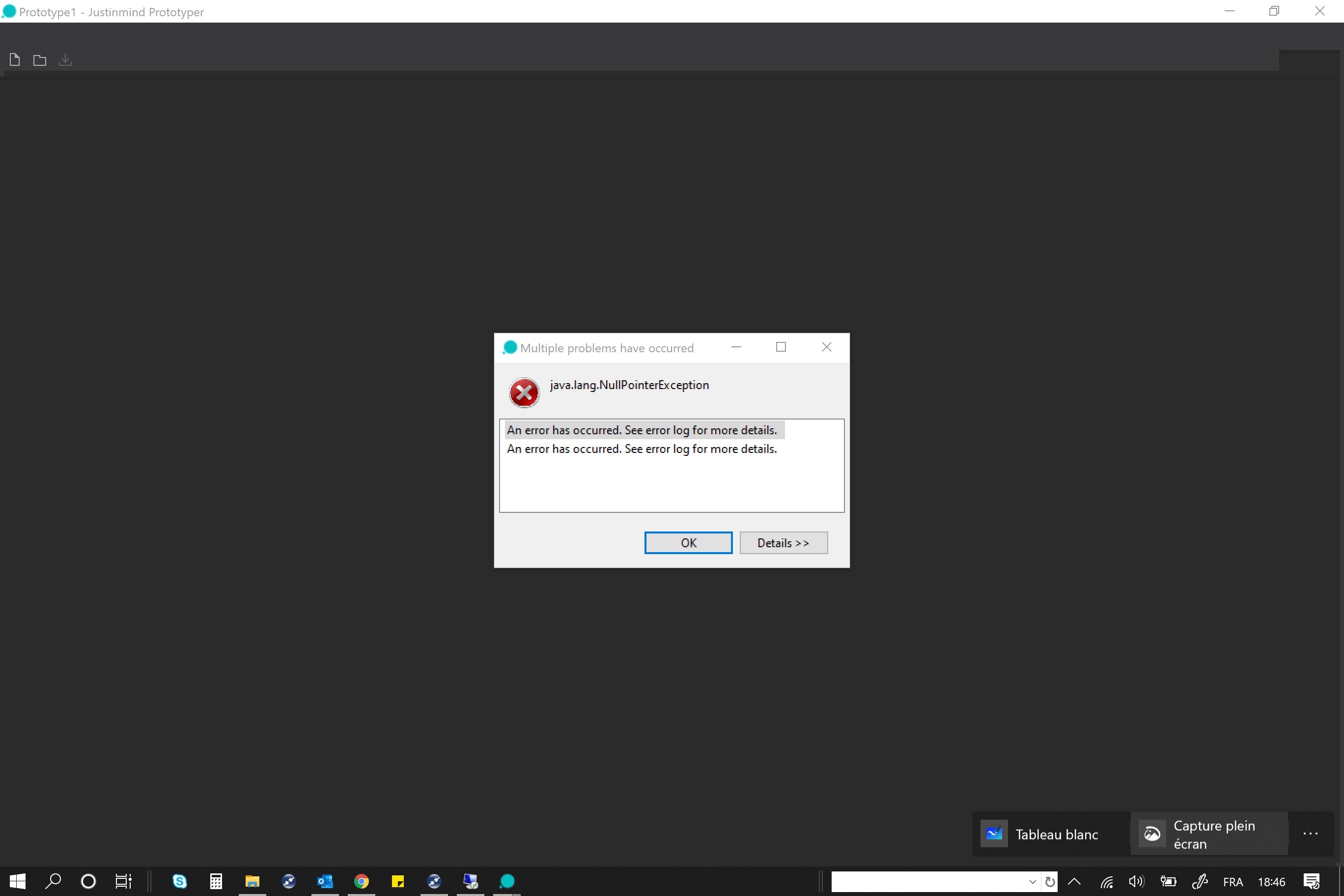Maximize the Multiple problems dialog
The height and width of the screenshot is (896, 1344).
click(781, 347)
